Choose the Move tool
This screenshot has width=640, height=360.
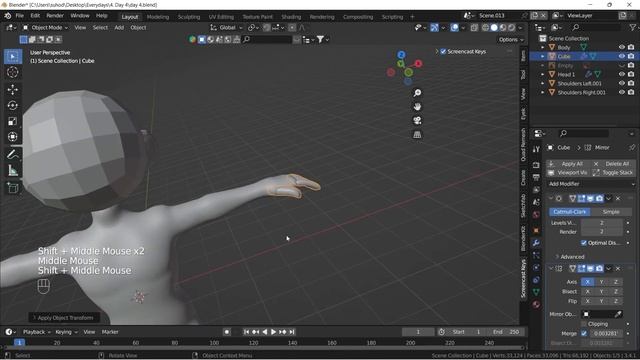click(13, 89)
